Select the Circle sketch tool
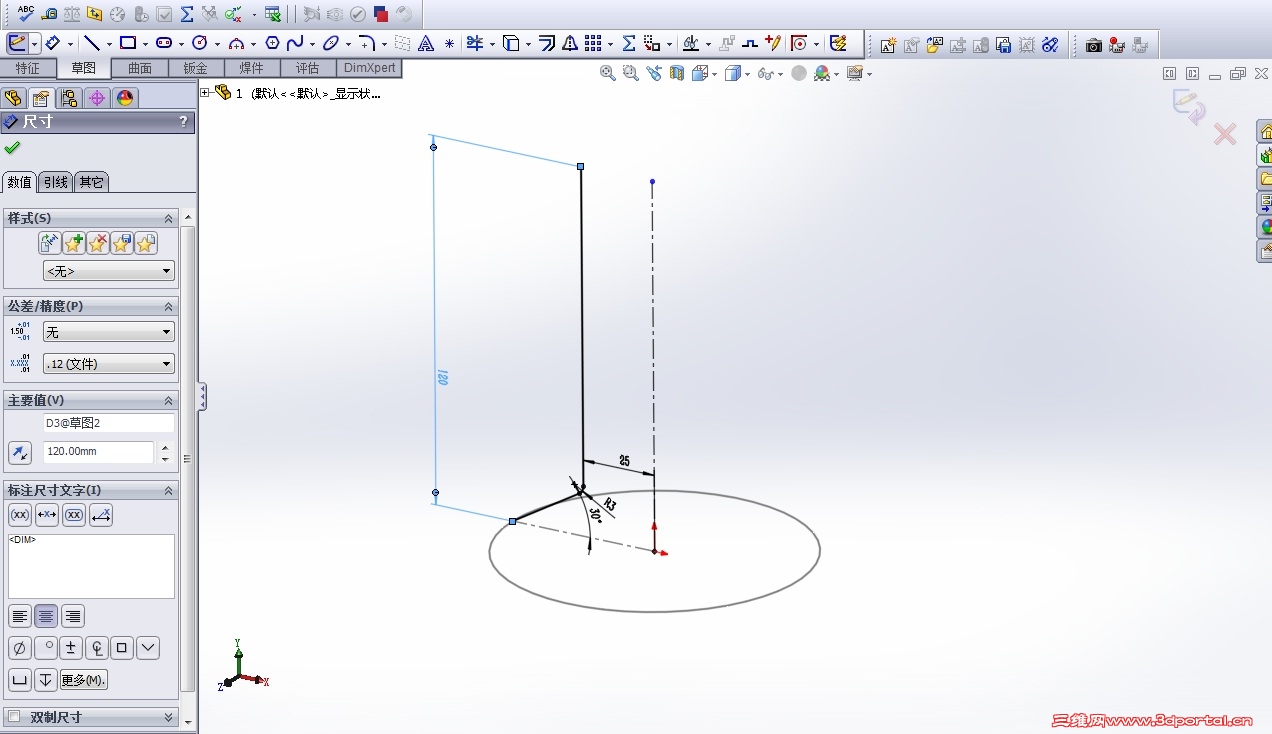The image size is (1272, 734). click(199, 43)
